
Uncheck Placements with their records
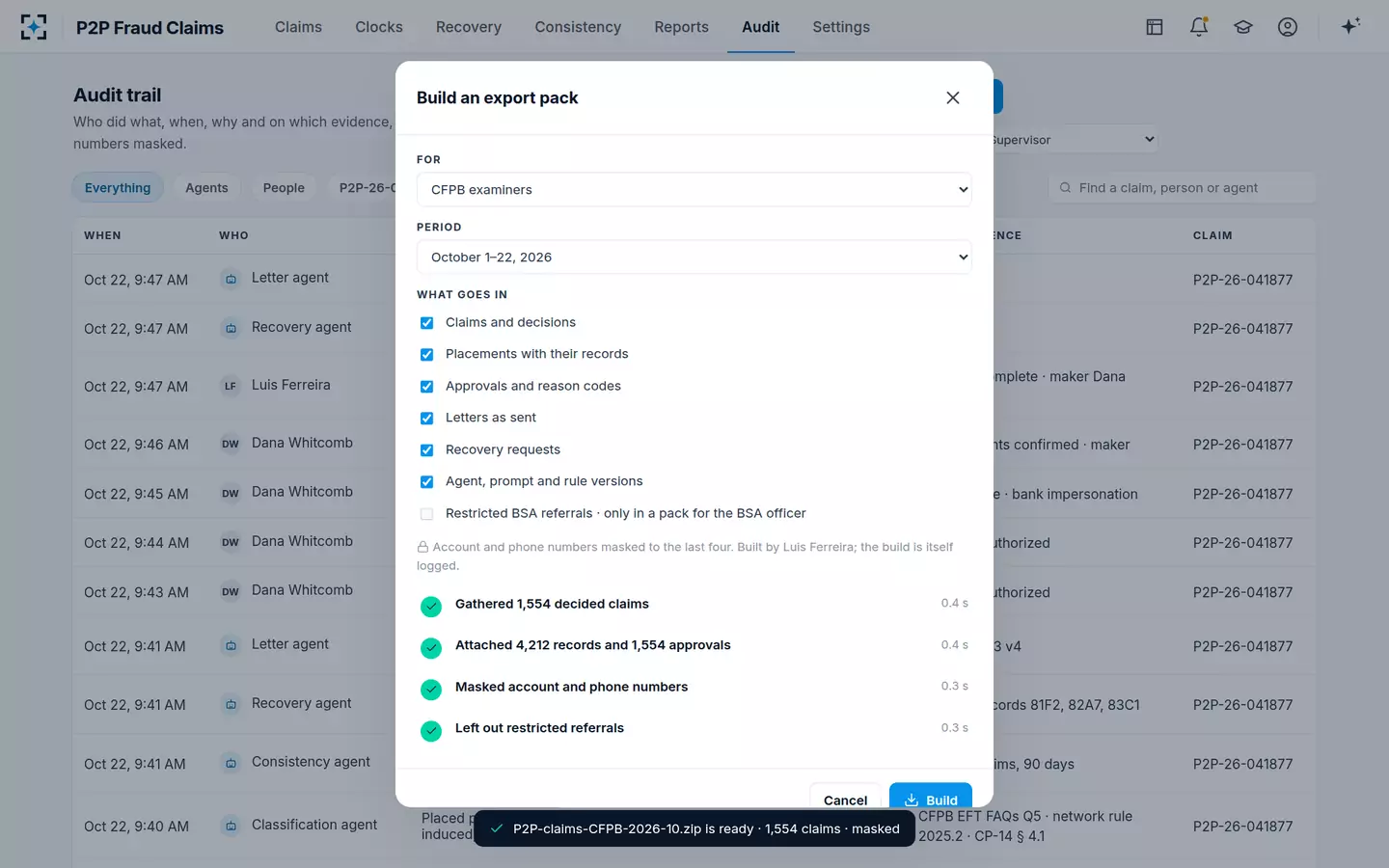pyautogui.click(x=426, y=355)
